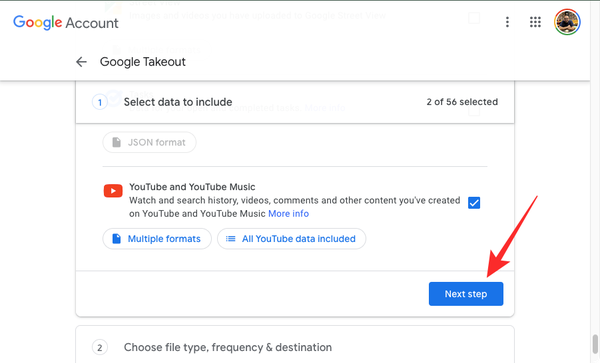Screen dimensions: 600x363
Task: Click the page's vertical scrollbar thumb
Action: [595, 345]
